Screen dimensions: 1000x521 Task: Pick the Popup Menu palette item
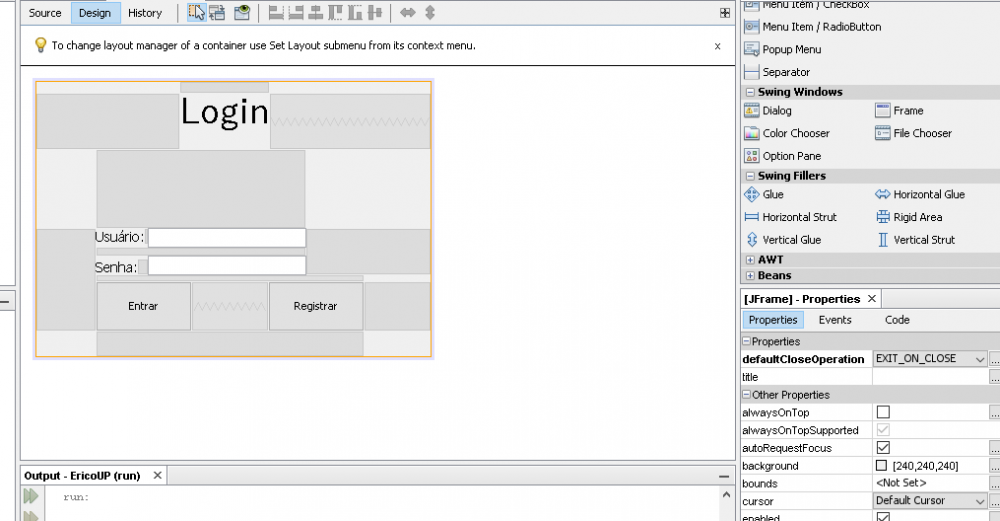tap(791, 49)
